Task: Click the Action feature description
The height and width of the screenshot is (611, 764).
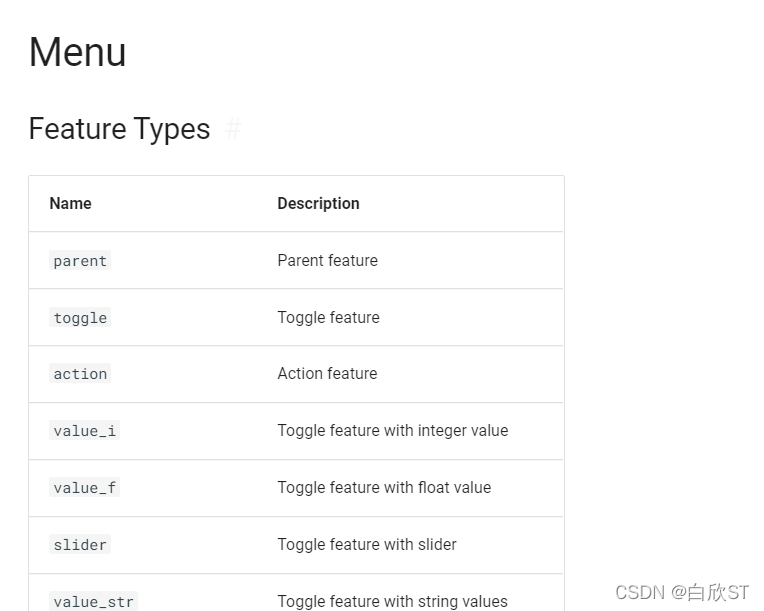Action: (x=327, y=374)
